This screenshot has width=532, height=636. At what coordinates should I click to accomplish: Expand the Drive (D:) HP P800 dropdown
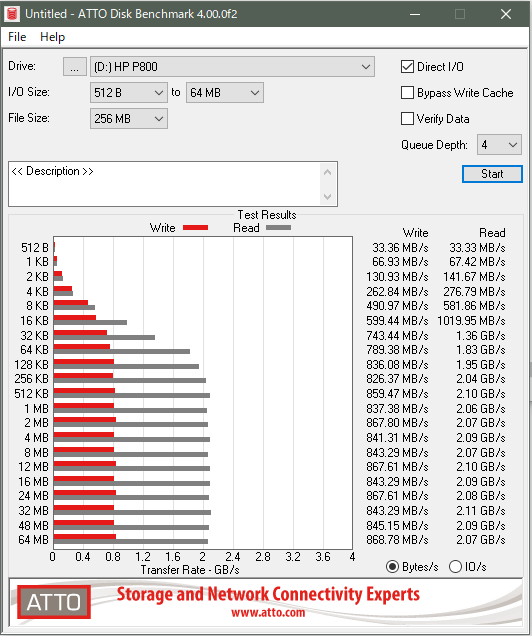click(x=232, y=67)
